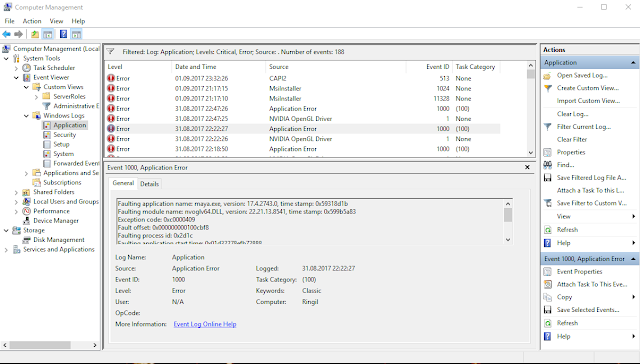
Task: Collapse the Windows Logs node
Action: tap(27, 116)
